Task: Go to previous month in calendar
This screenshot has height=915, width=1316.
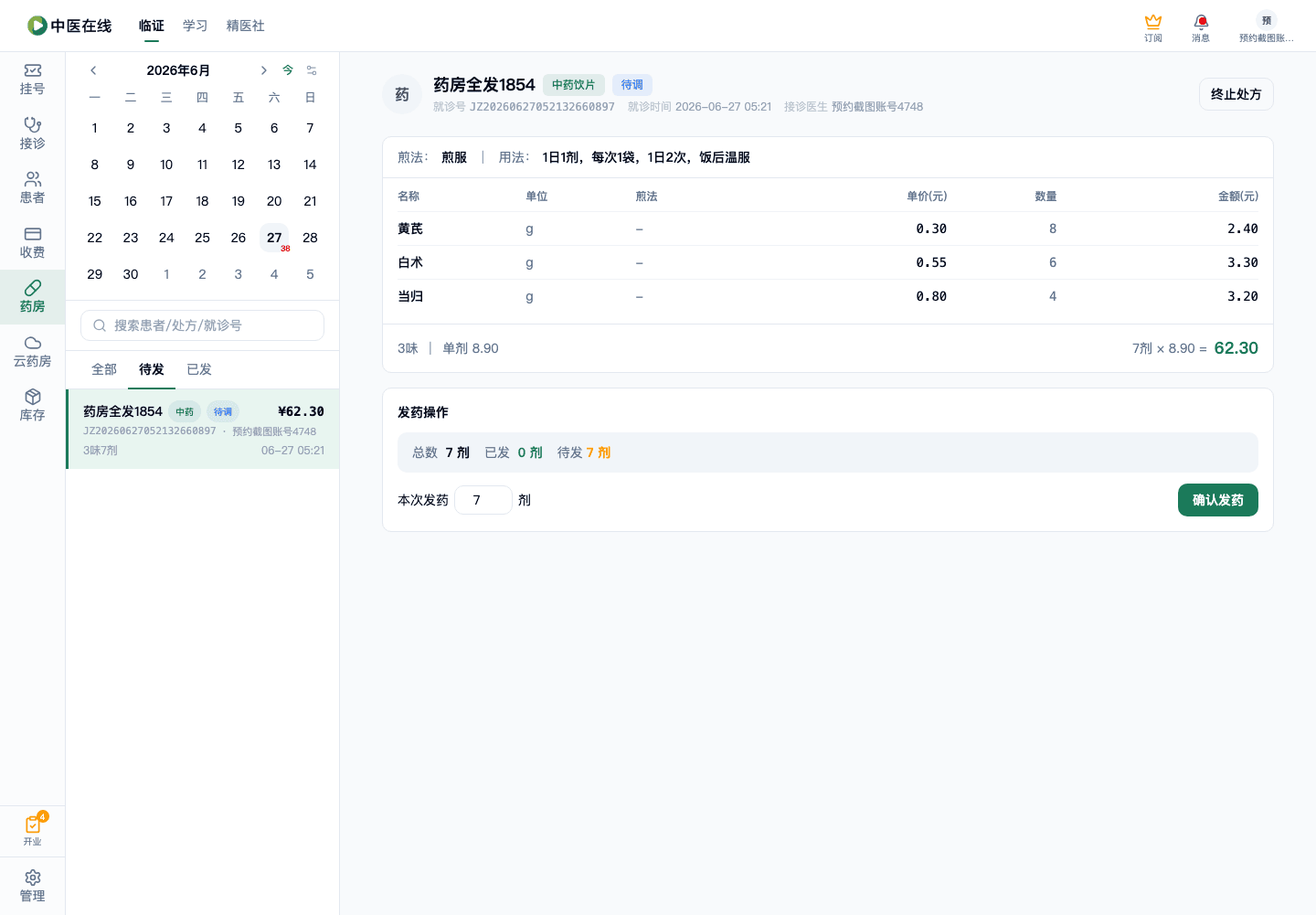Action: click(x=93, y=70)
